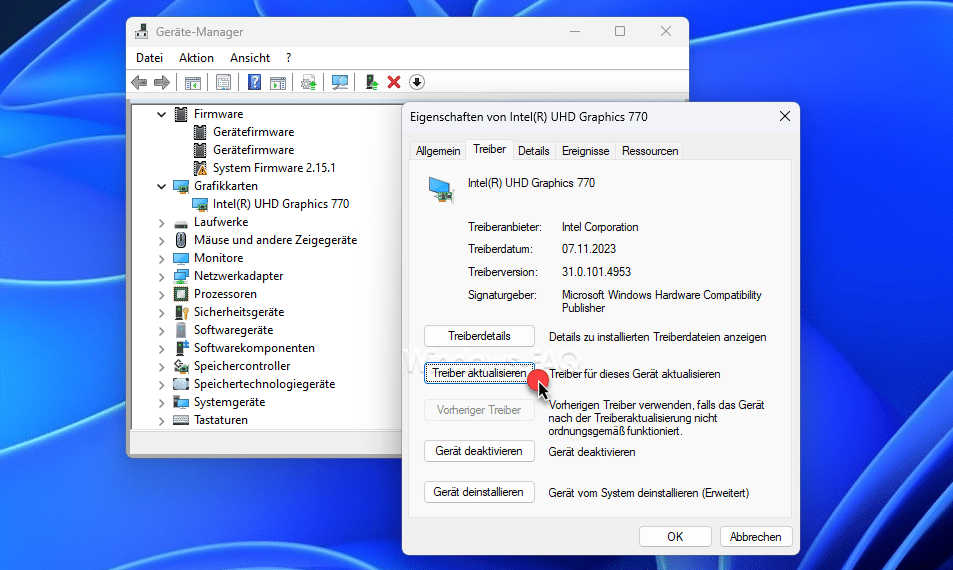
Task: Expand the Netzwerkadapter node
Action: 161,277
